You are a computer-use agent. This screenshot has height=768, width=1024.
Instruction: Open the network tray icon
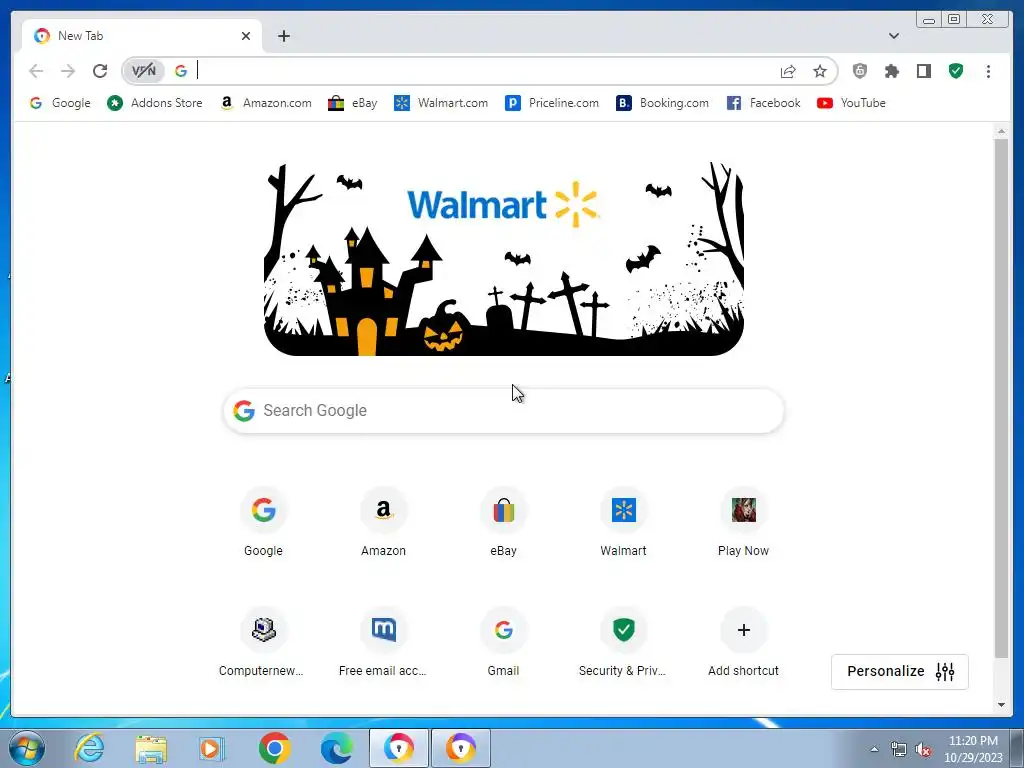[x=899, y=750]
